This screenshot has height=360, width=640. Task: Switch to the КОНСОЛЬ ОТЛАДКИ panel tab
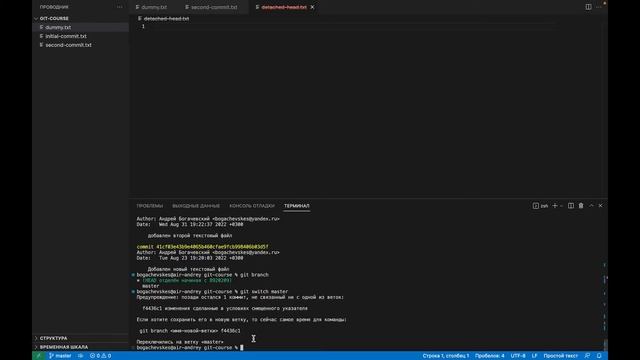coord(252,206)
